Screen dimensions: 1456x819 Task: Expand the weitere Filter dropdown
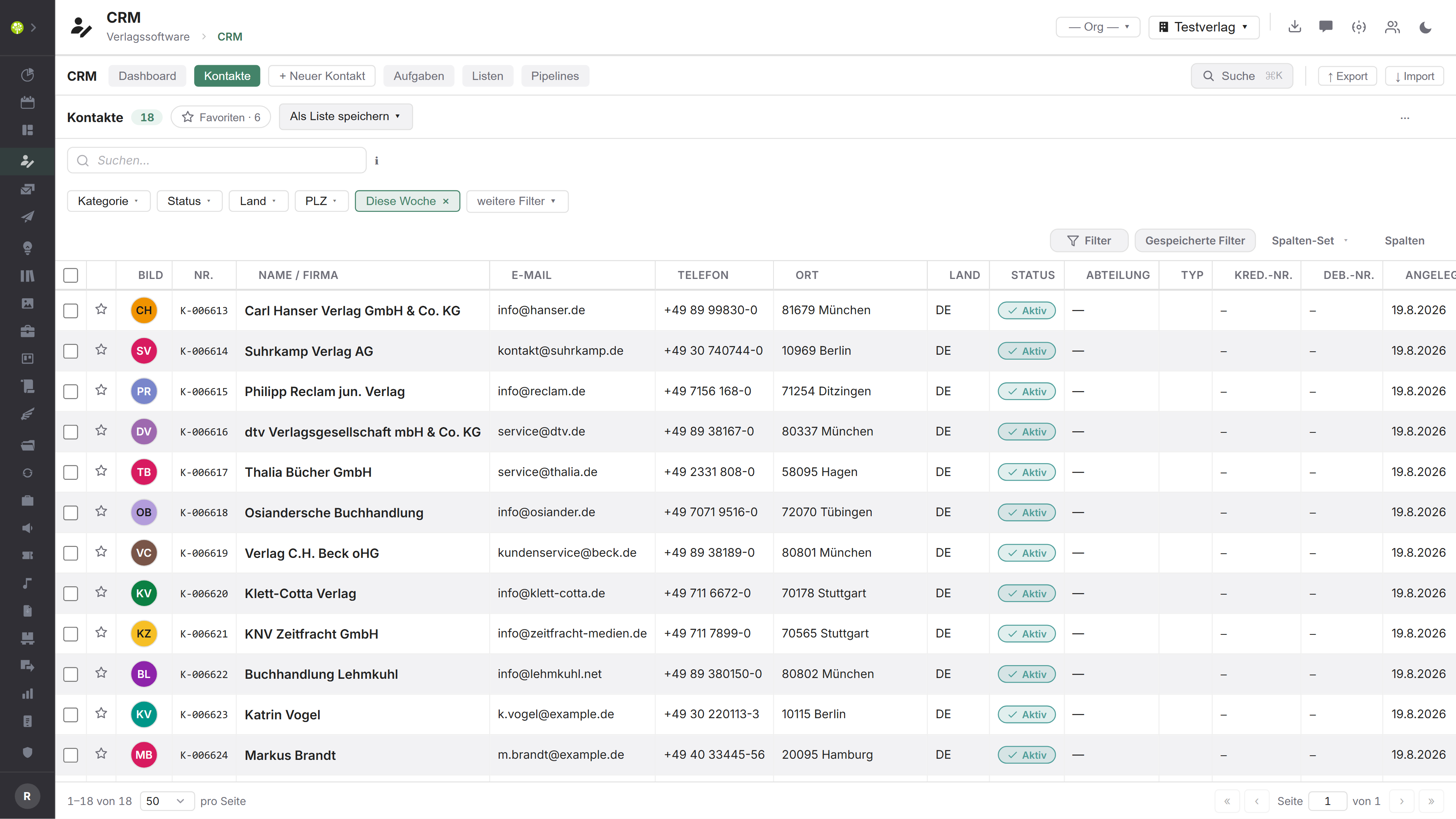pos(516,201)
